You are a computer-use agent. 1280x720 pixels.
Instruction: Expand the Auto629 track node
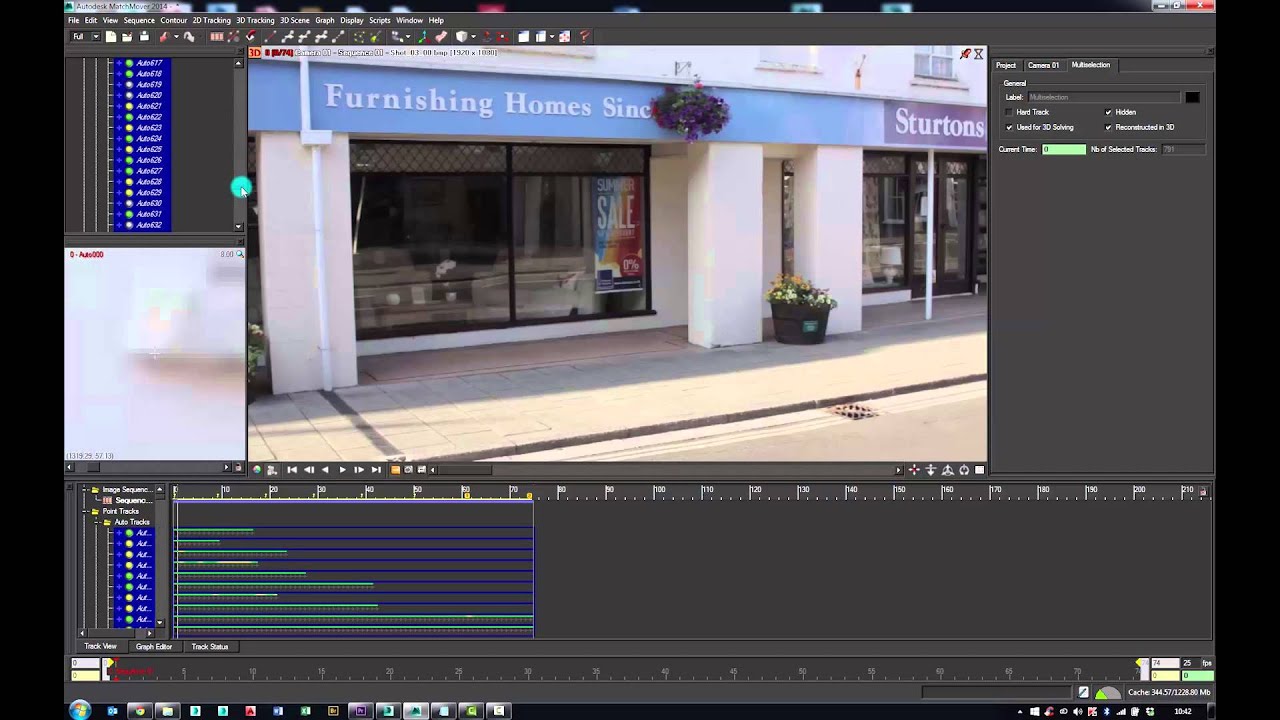119,192
